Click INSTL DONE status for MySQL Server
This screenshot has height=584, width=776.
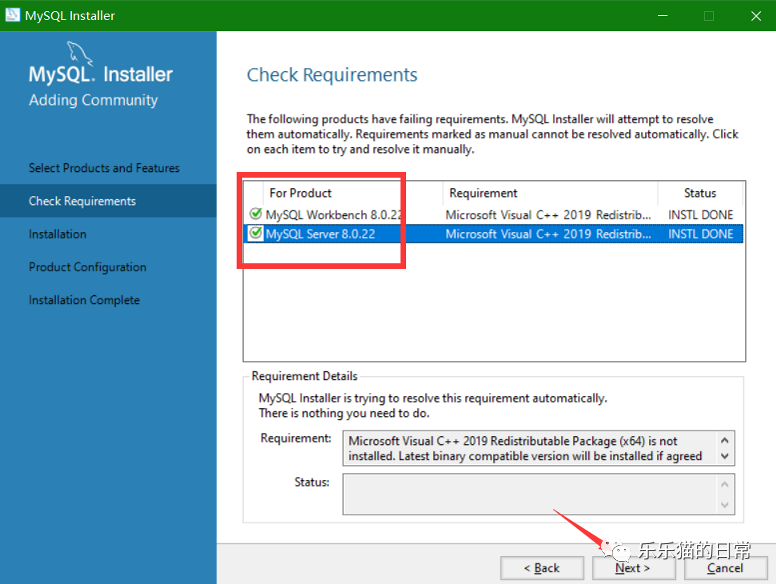coord(700,234)
